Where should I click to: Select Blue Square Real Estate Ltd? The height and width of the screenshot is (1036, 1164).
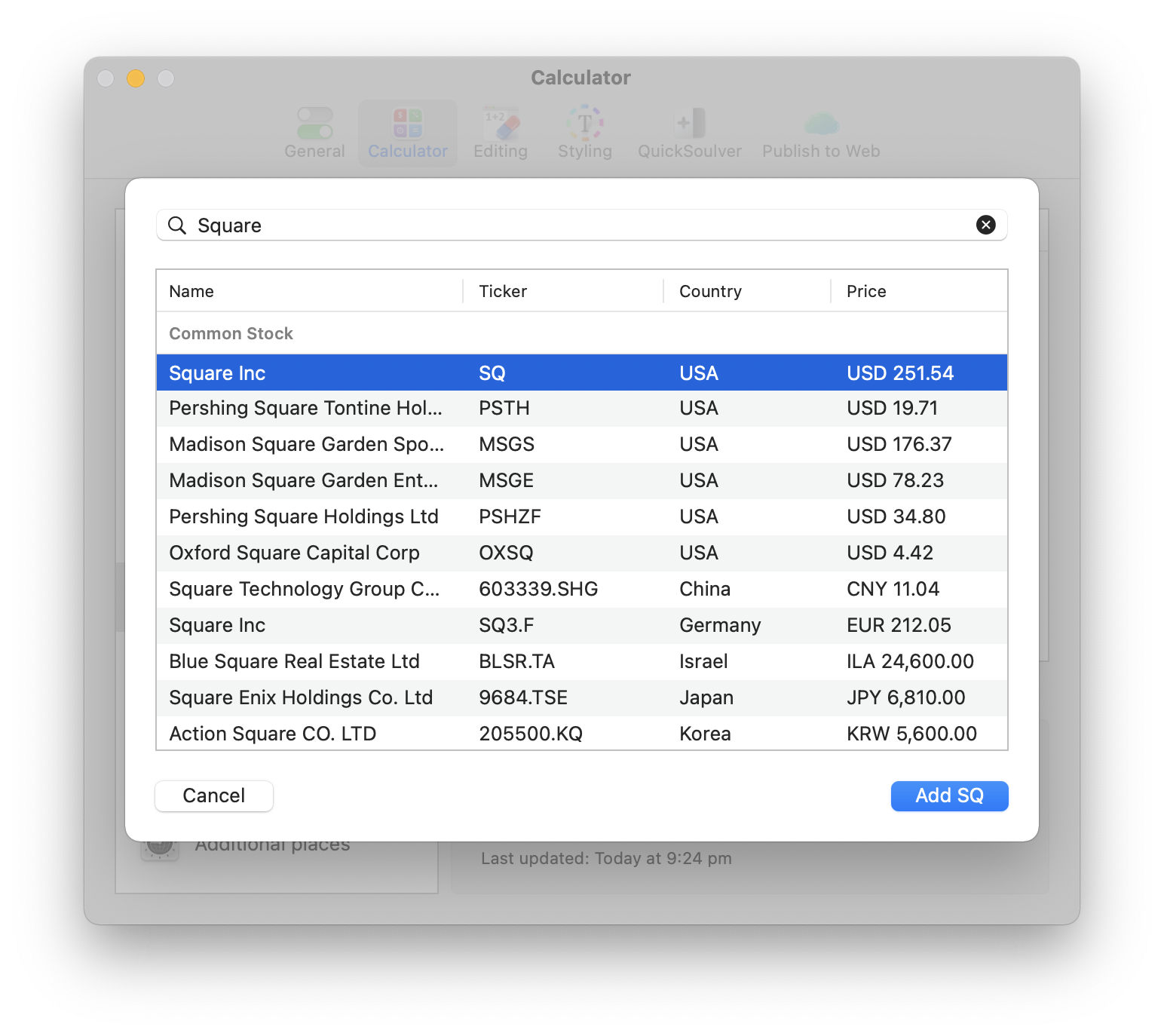[581, 661]
